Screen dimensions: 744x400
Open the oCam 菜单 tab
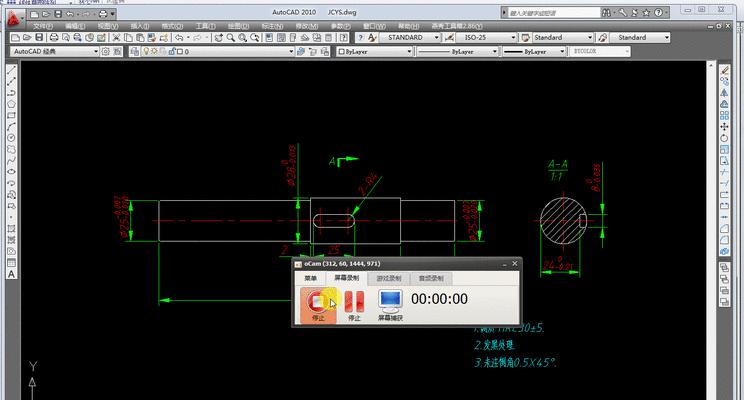tap(310, 279)
